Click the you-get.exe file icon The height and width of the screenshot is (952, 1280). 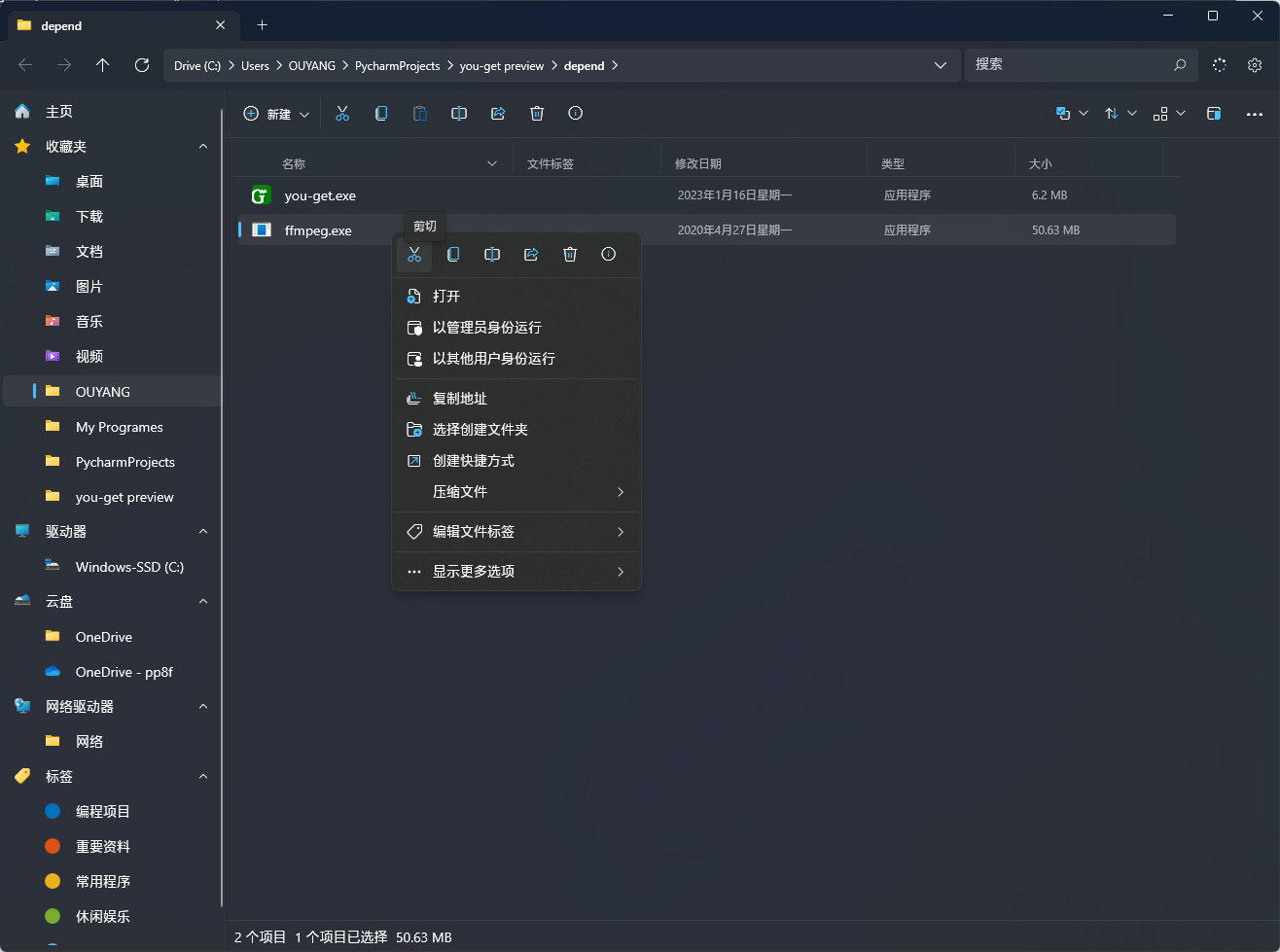pyautogui.click(x=261, y=195)
